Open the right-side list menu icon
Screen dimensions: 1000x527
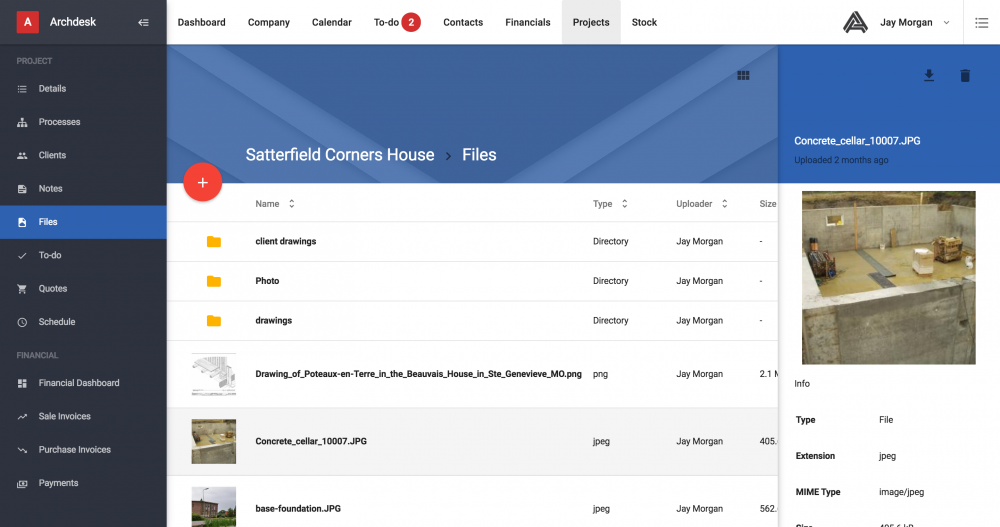coord(982,22)
